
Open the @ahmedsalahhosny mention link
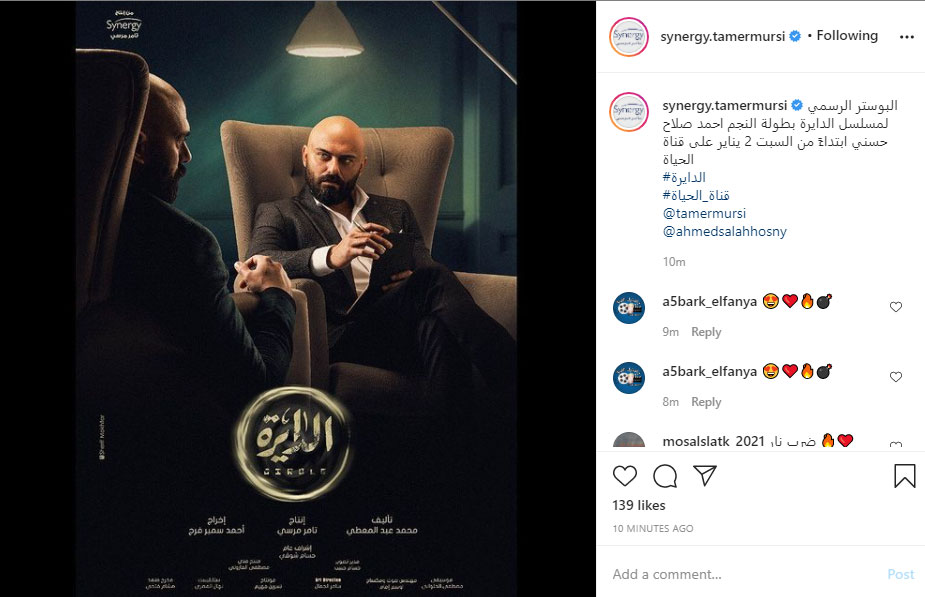pyautogui.click(x=724, y=231)
